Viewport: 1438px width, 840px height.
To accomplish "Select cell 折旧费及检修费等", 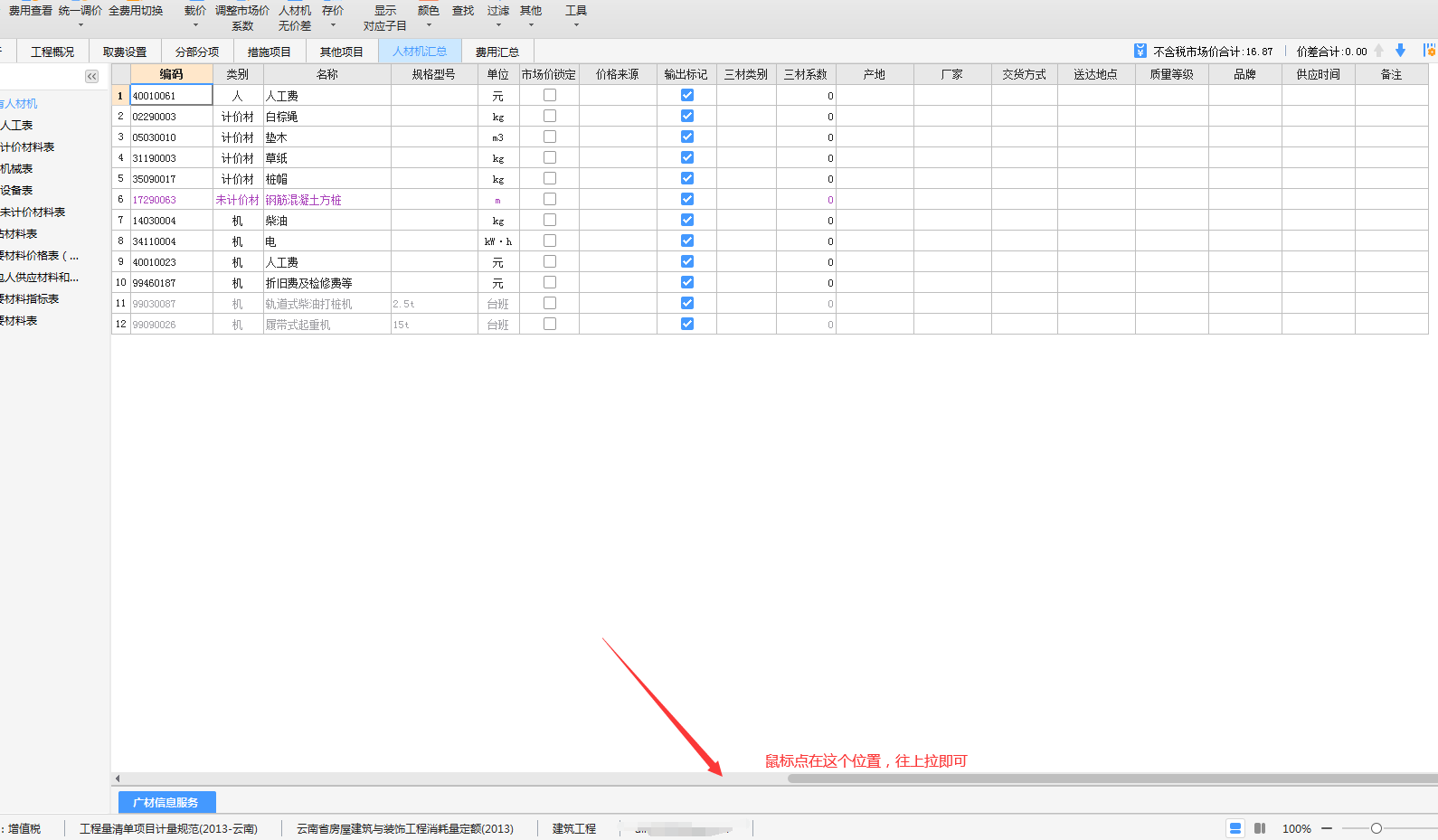I will [327, 282].
